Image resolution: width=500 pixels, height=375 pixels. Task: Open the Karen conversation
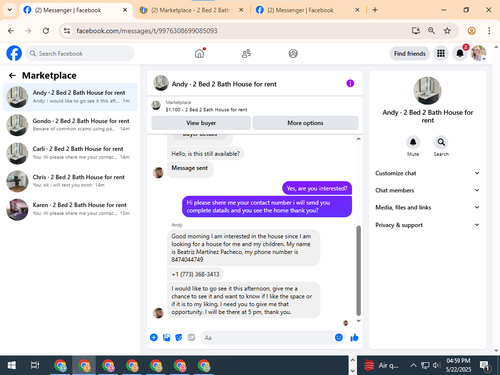coord(70,209)
